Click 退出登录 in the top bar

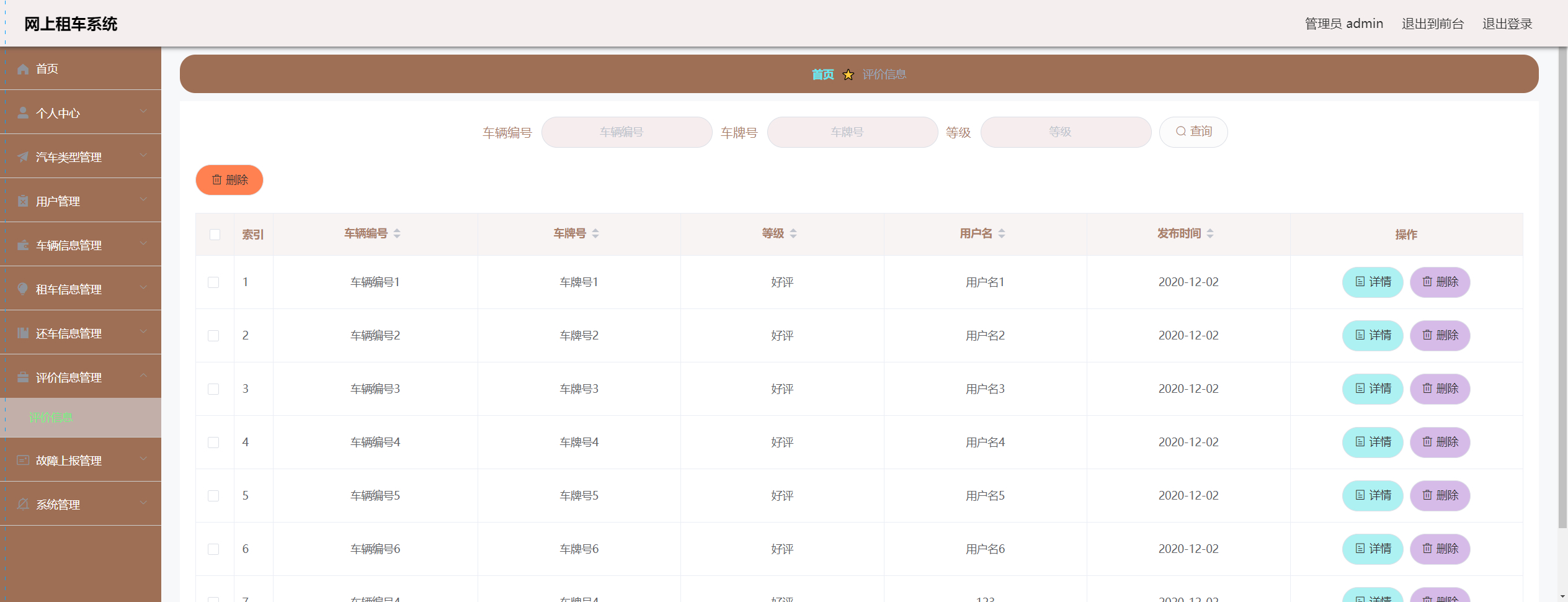[1507, 24]
